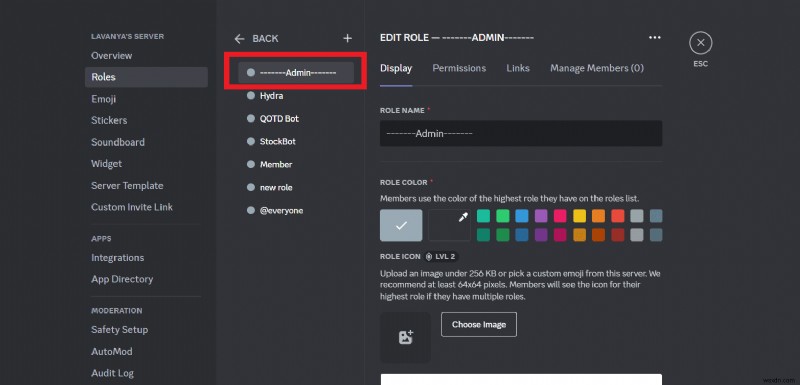This screenshot has width=800, height=385.
Task: Choose the dark burnt orange color swatch
Action: click(598, 235)
